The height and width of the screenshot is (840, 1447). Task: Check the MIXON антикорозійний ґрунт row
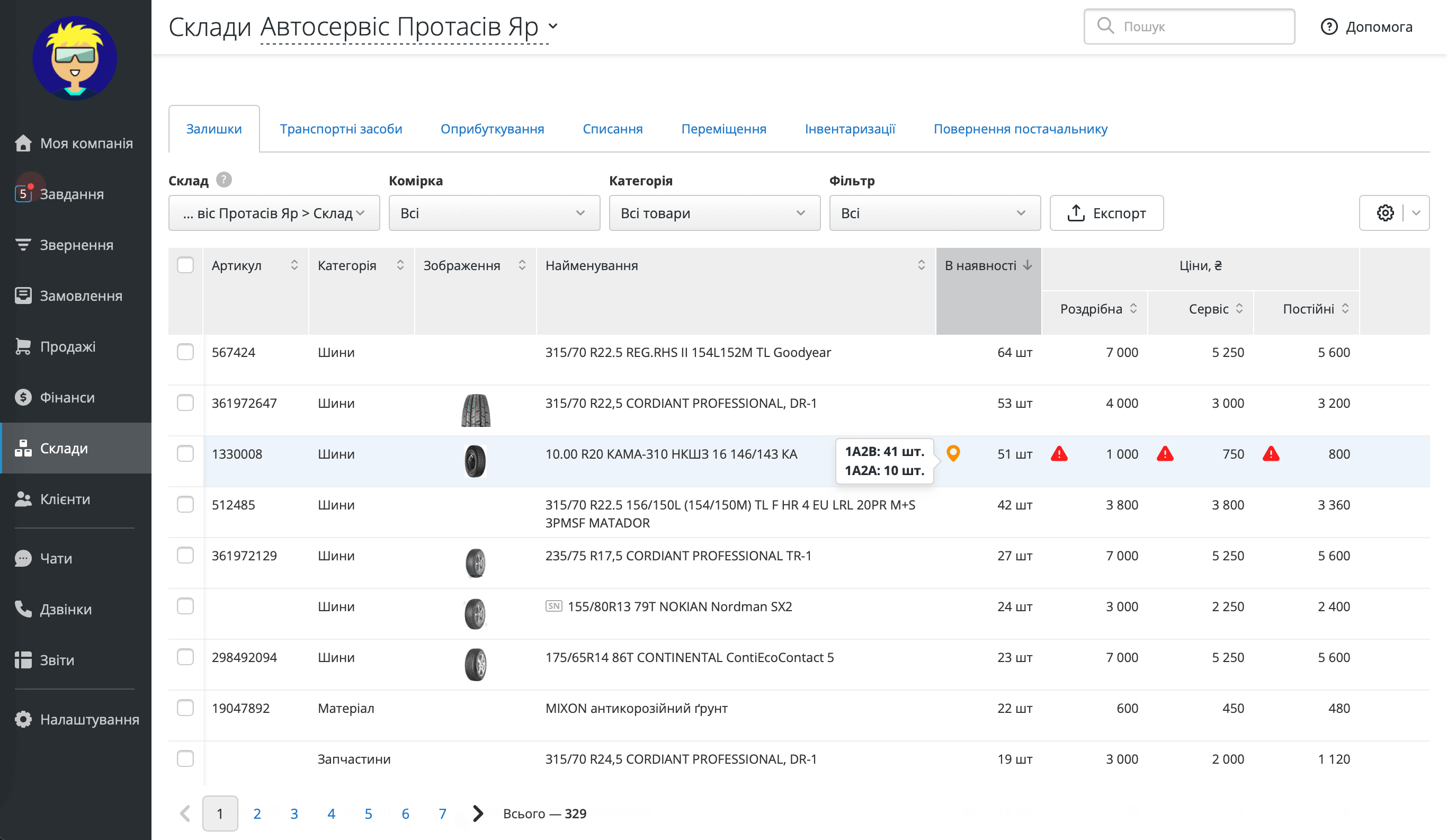[x=185, y=708]
